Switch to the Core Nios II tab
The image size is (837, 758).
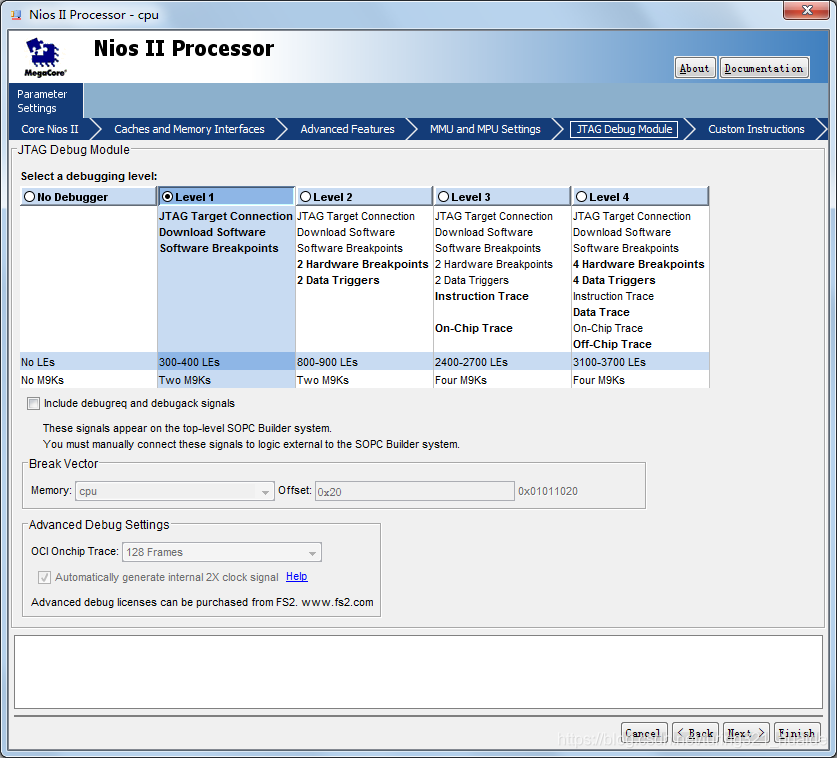point(50,129)
